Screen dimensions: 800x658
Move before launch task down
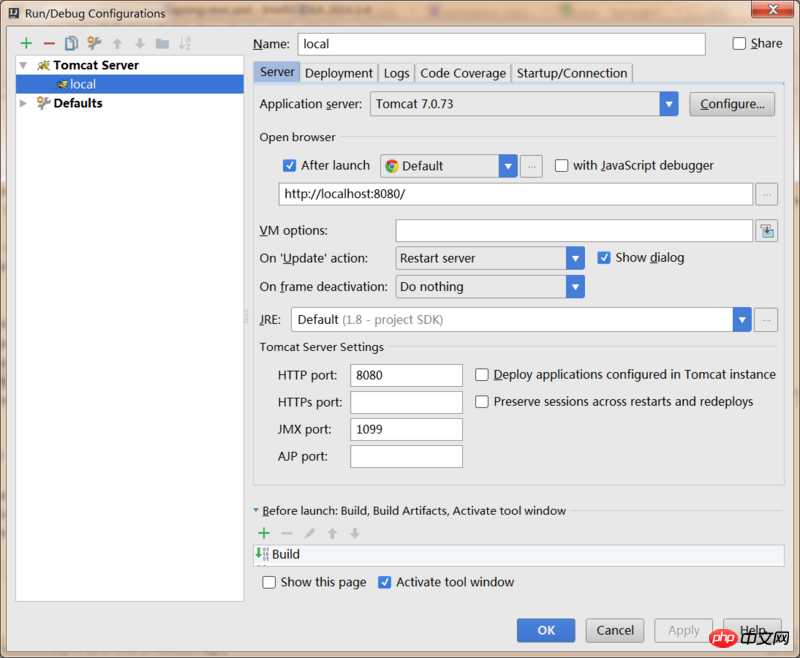coord(355,533)
